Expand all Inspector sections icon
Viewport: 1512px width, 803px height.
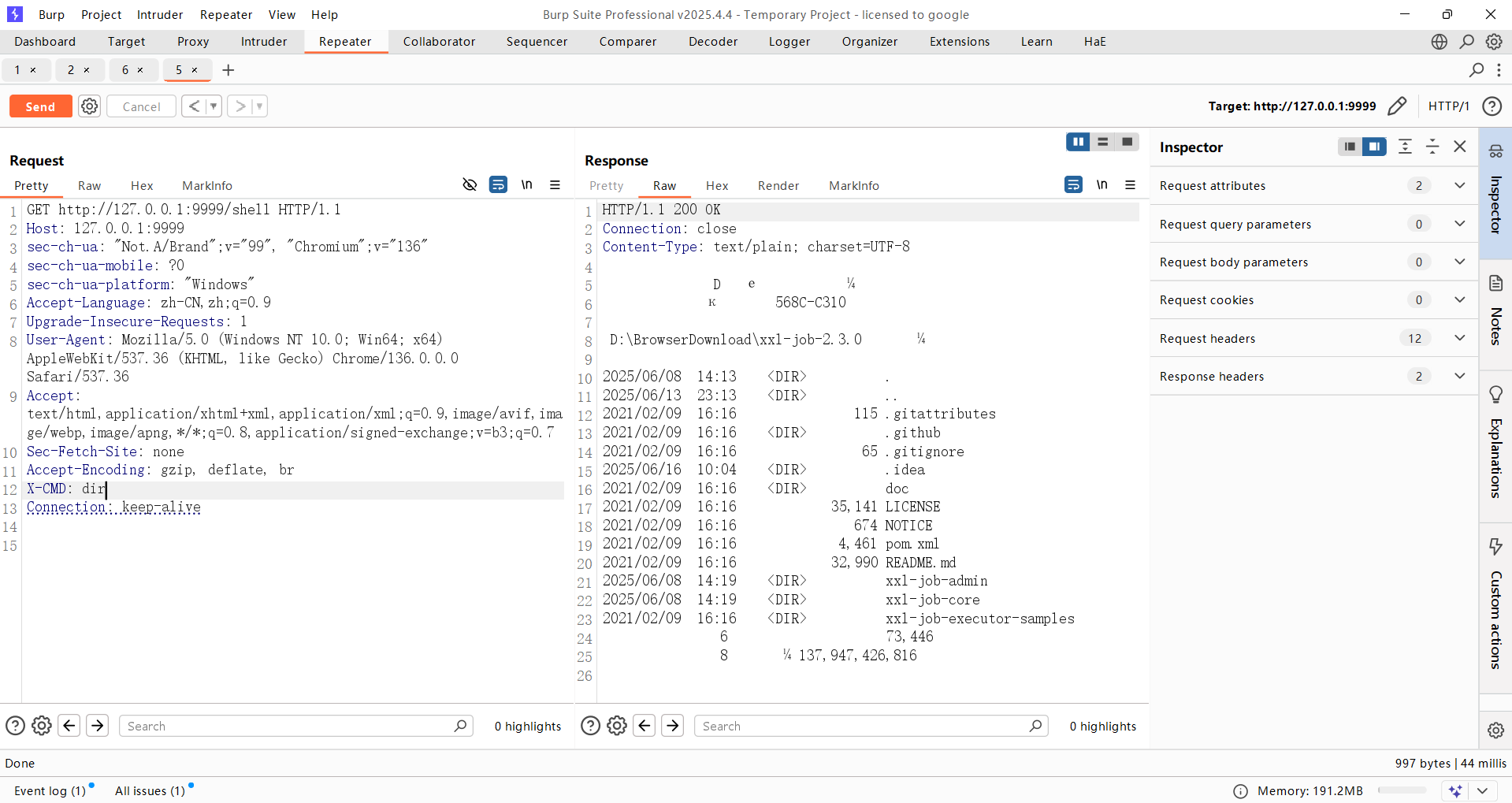pyautogui.click(x=1405, y=147)
